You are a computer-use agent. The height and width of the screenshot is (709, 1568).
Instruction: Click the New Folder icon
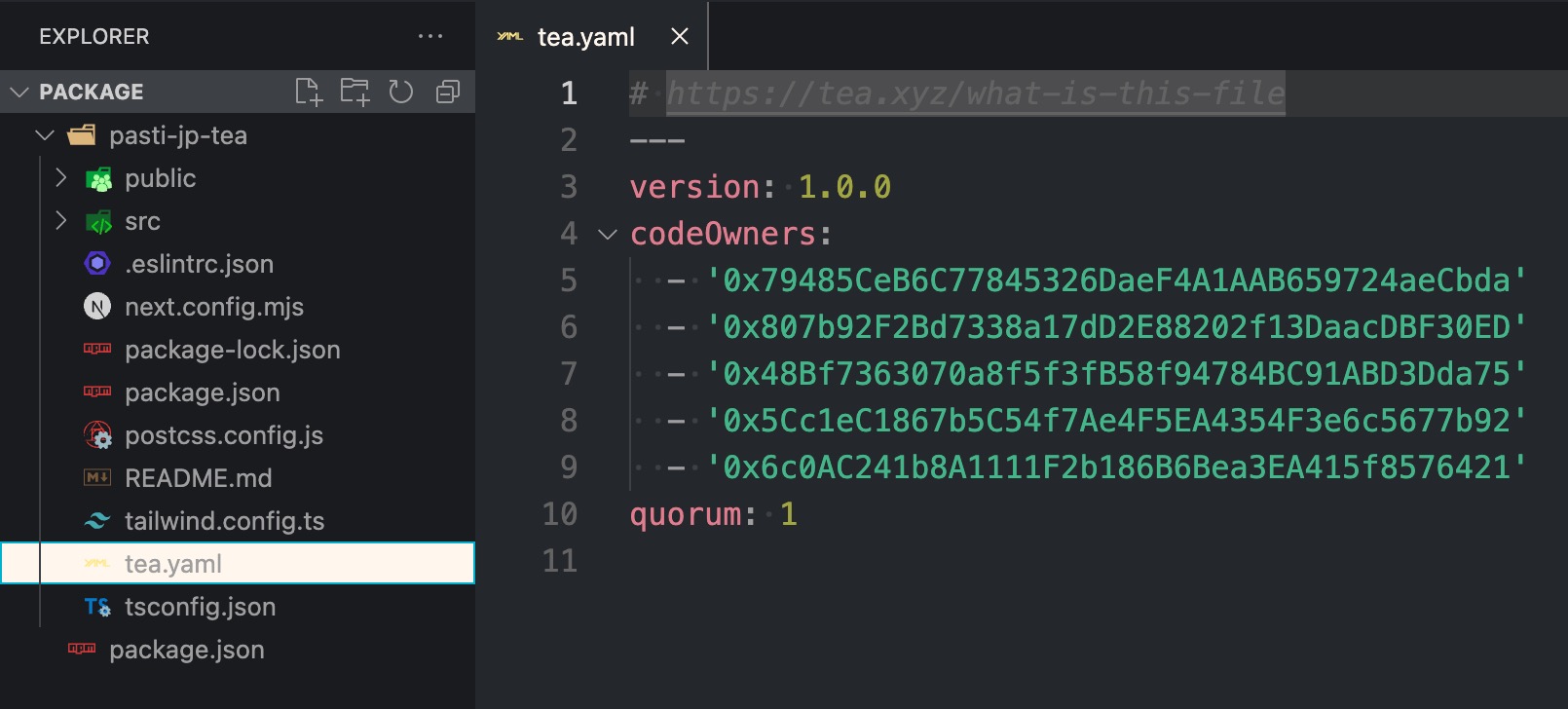pos(355,92)
